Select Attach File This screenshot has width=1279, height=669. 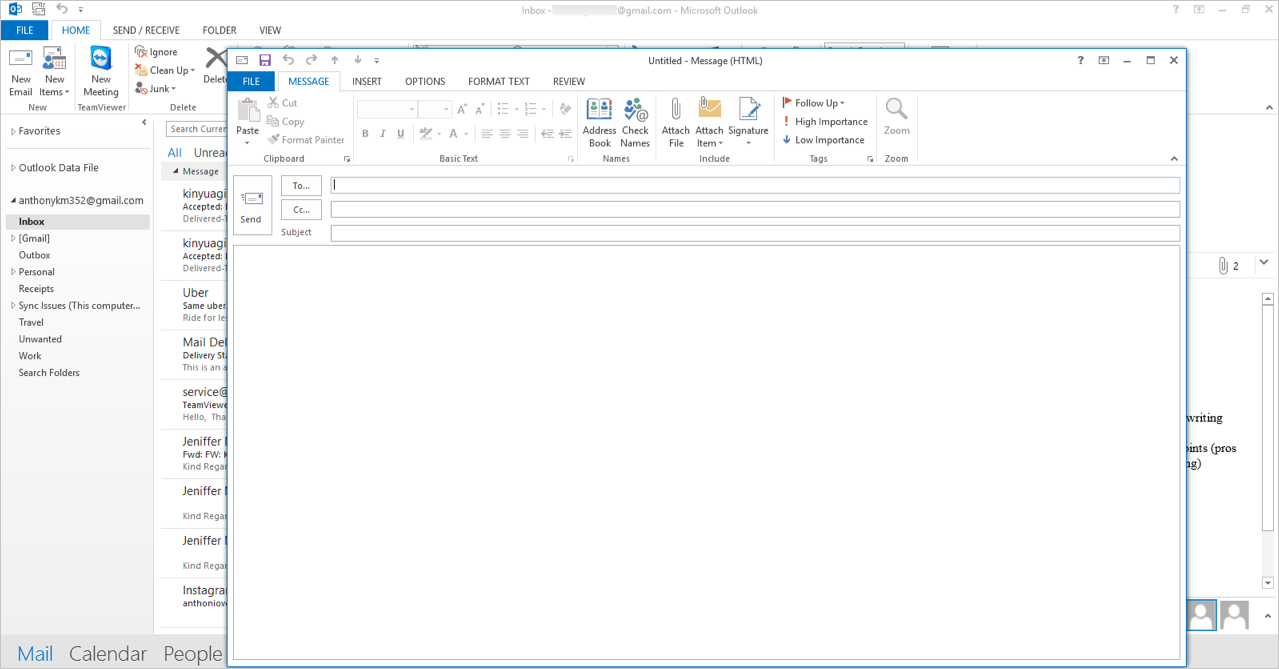(x=675, y=120)
